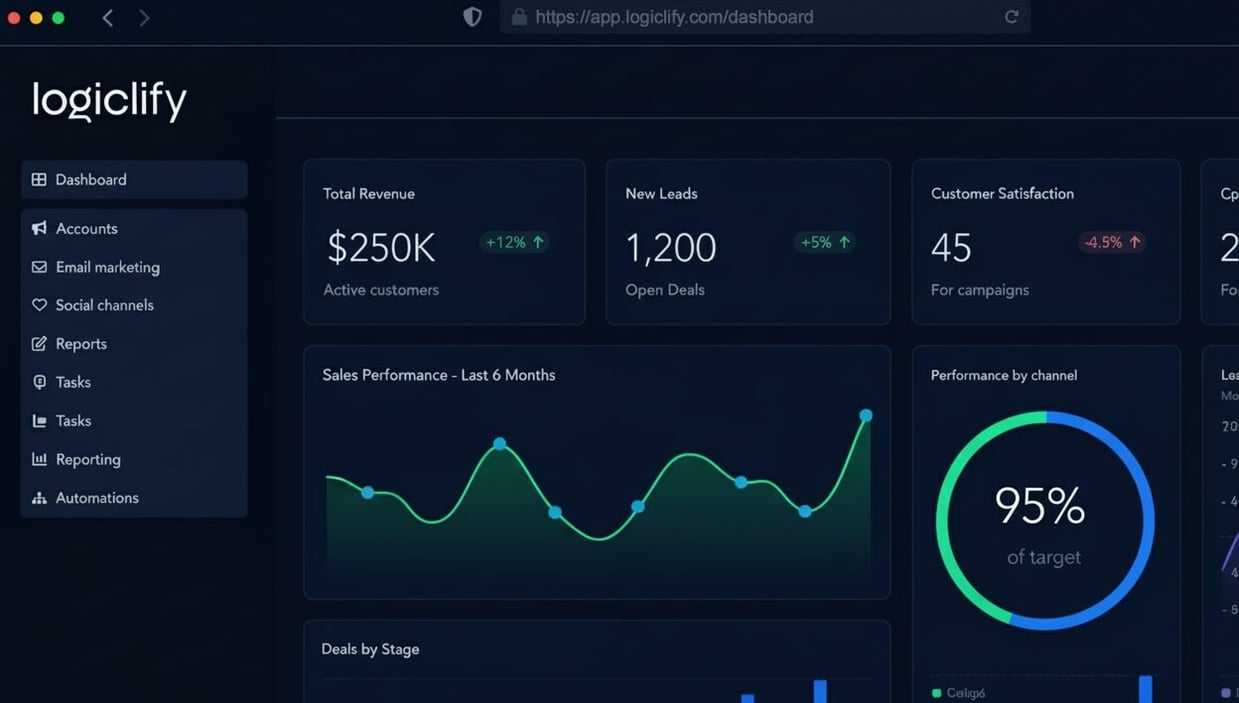1239x703 pixels.
Task: Click the Dashboard grid icon in sidebar
Action: (39, 180)
